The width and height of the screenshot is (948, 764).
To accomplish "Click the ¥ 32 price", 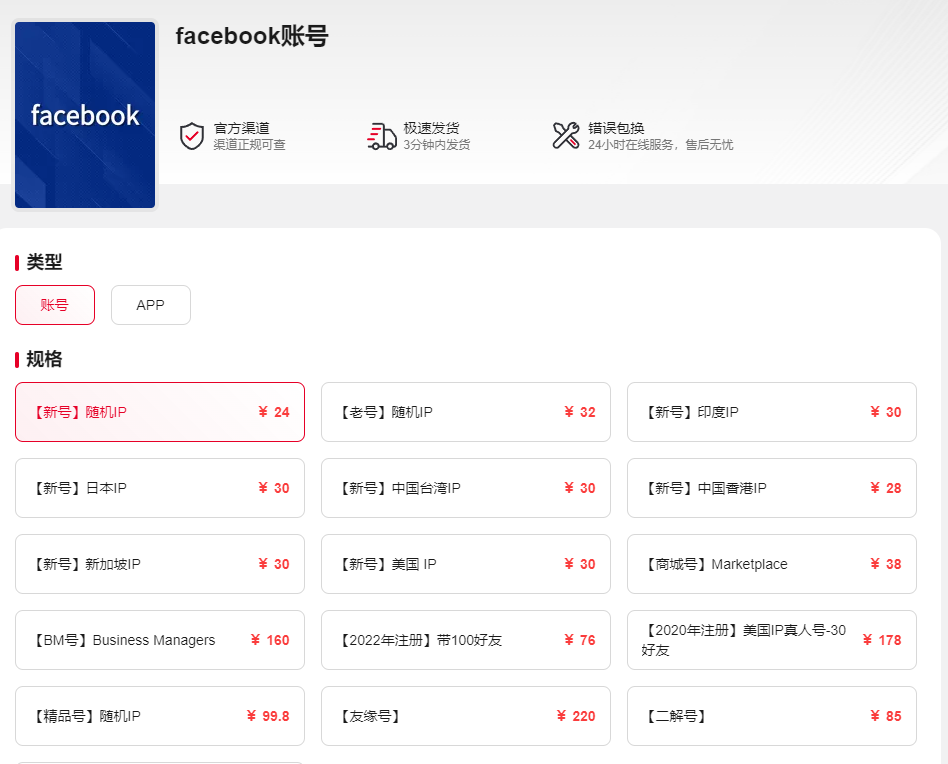I will 580,412.
